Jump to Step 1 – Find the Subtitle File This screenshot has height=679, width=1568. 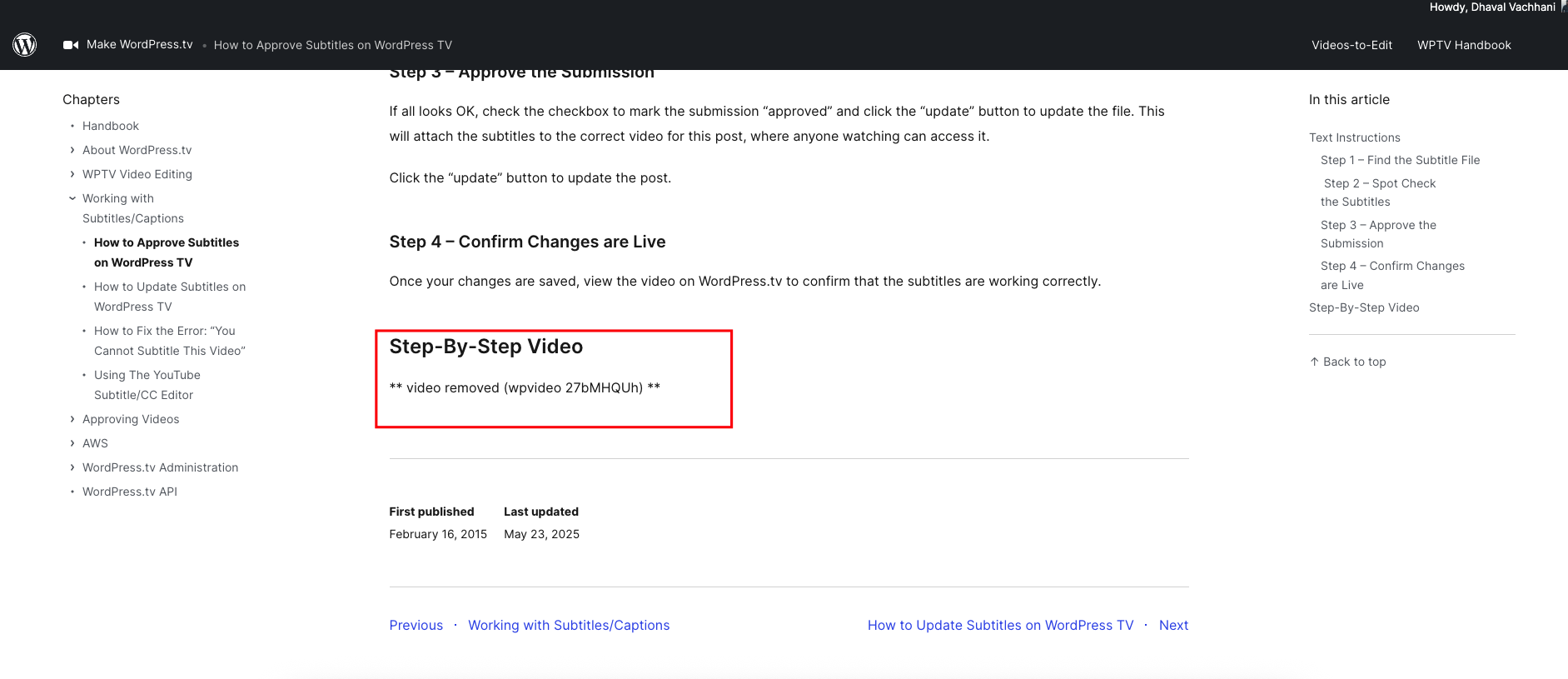(x=1401, y=160)
